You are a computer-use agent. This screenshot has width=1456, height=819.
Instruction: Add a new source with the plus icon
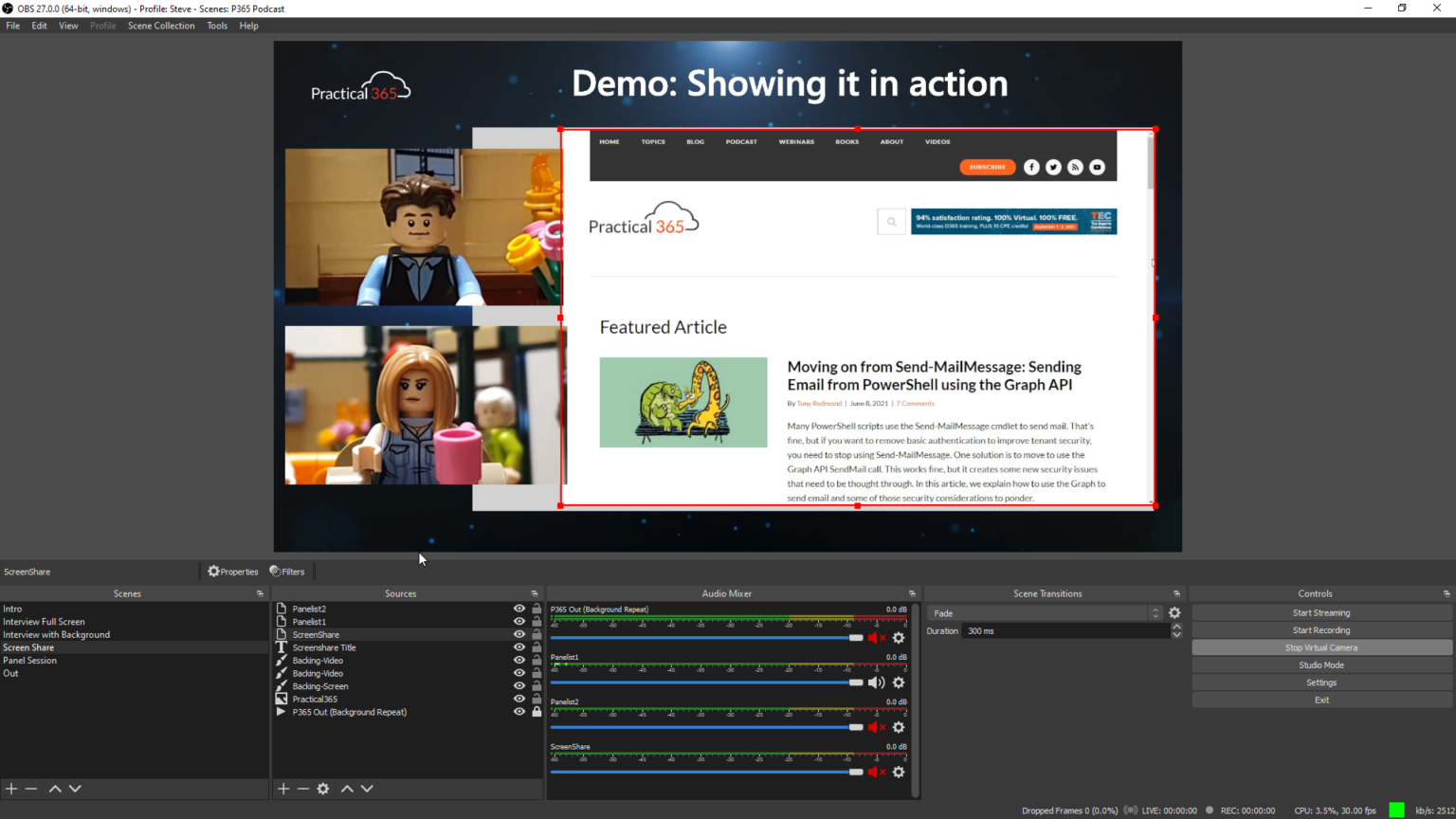pos(282,788)
